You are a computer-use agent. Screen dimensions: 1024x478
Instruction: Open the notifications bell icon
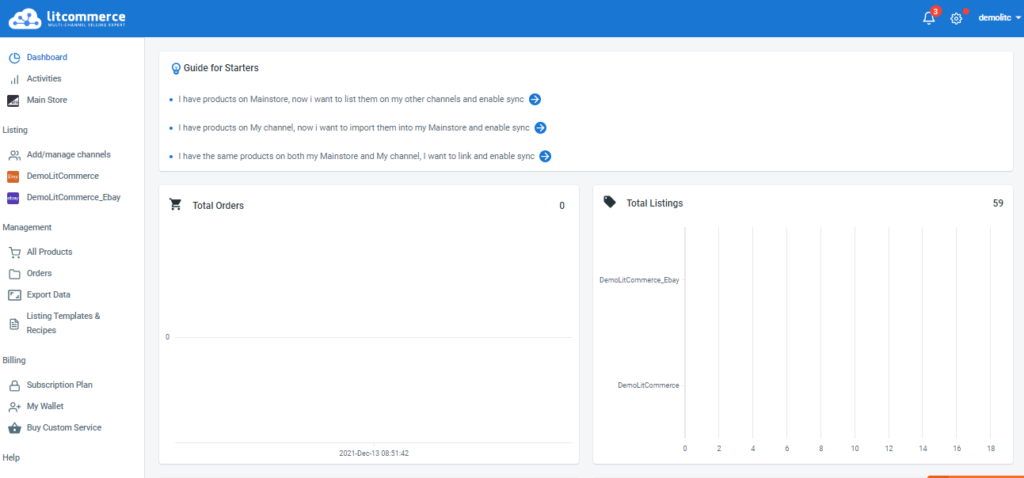[x=928, y=18]
